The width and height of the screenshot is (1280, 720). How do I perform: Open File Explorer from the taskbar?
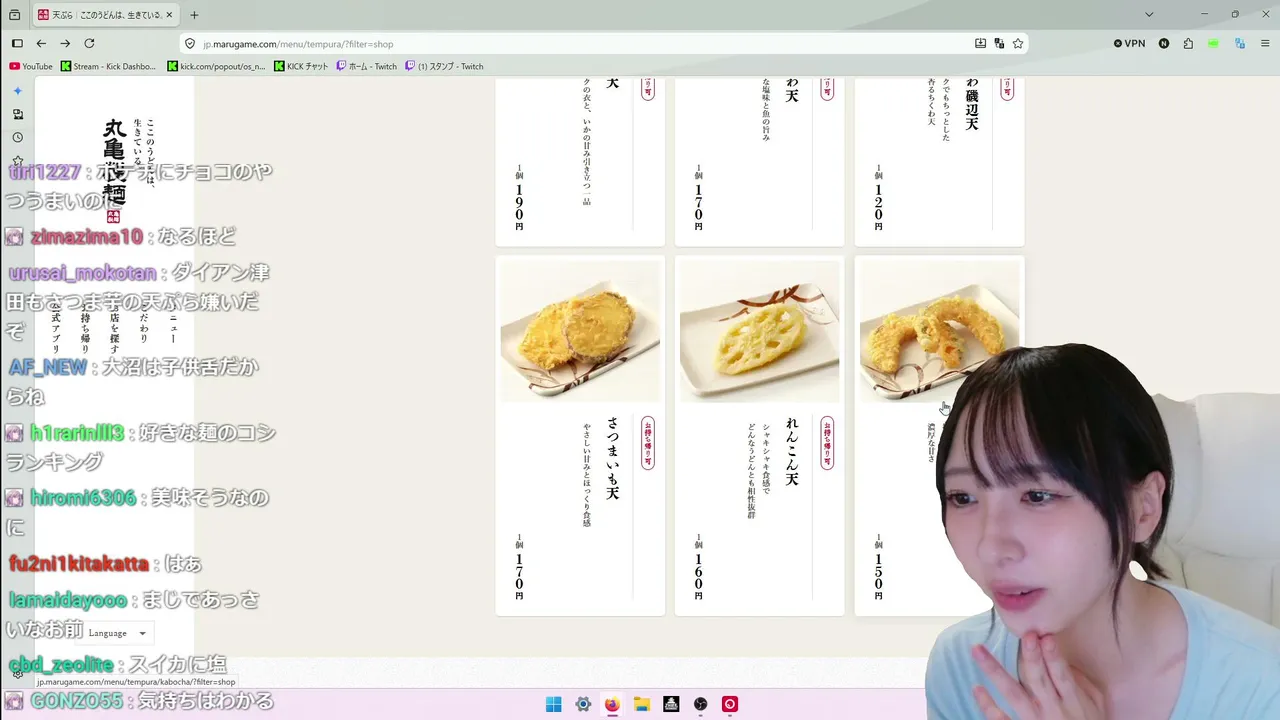pyautogui.click(x=642, y=704)
